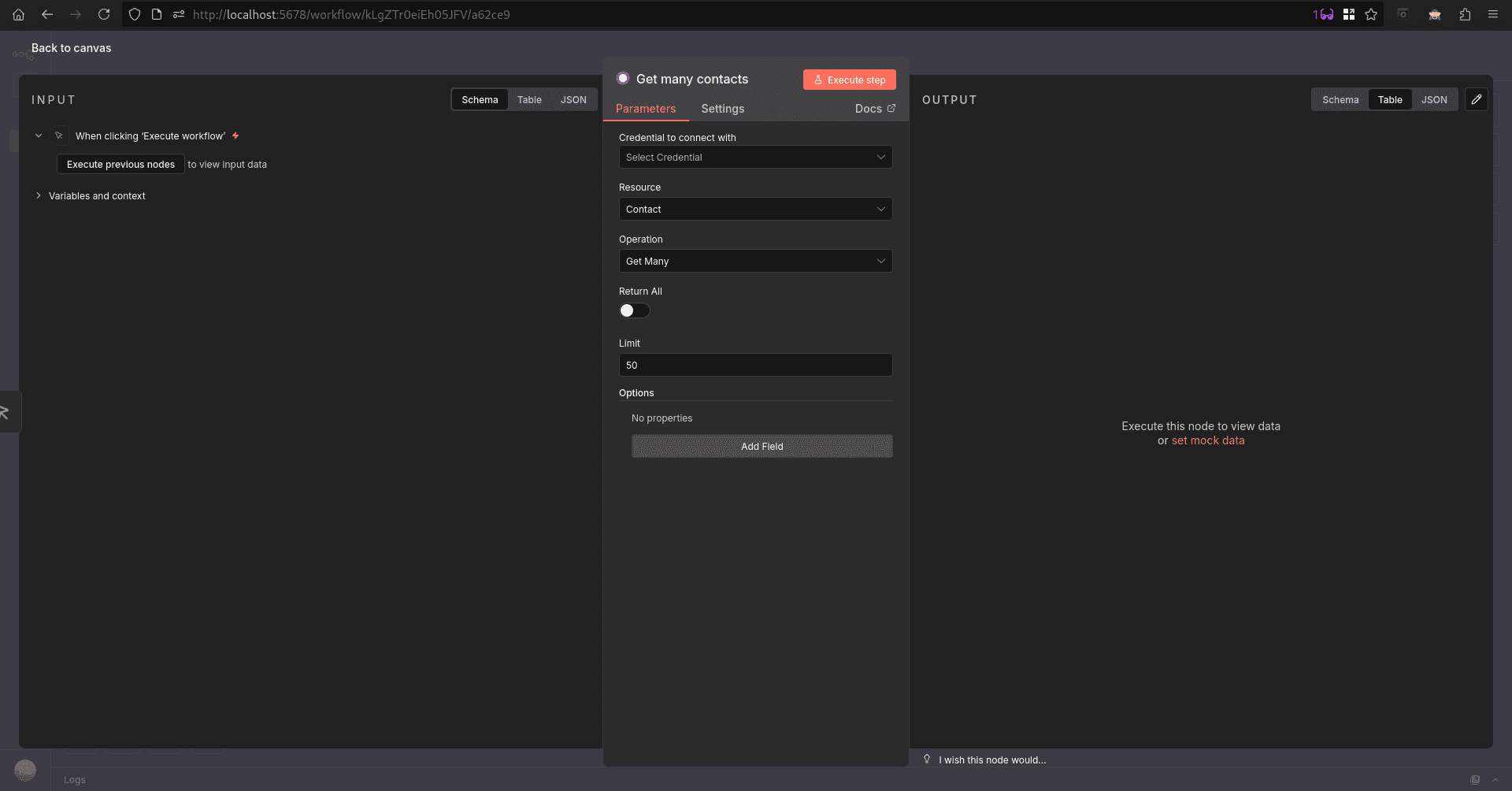The width and height of the screenshot is (1512, 791).
Task: Select the JSON view in the OUTPUT panel
Action: (1434, 99)
